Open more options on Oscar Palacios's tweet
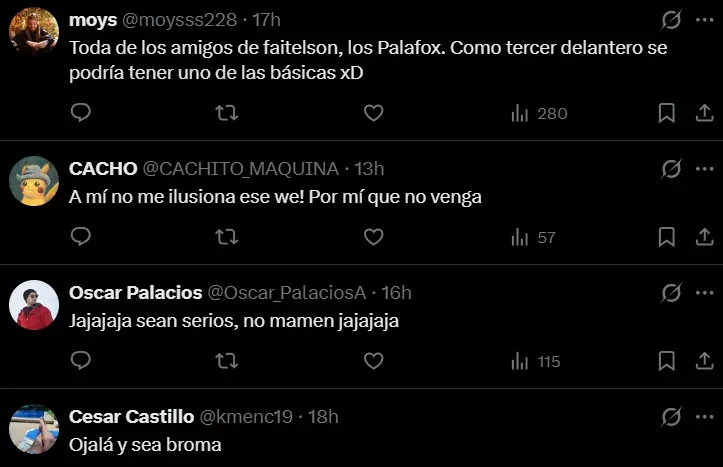Screen dimensions: 723x467 (x=703, y=293)
